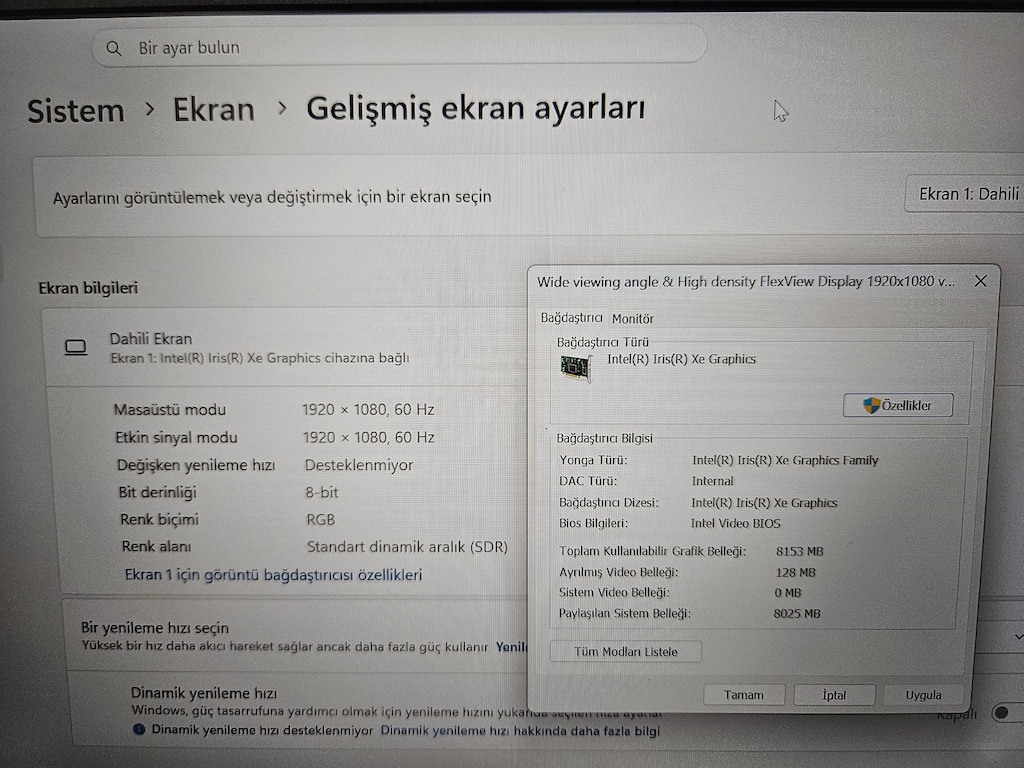
Task: Click the search magnifier icon
Action: pos(114,48)
